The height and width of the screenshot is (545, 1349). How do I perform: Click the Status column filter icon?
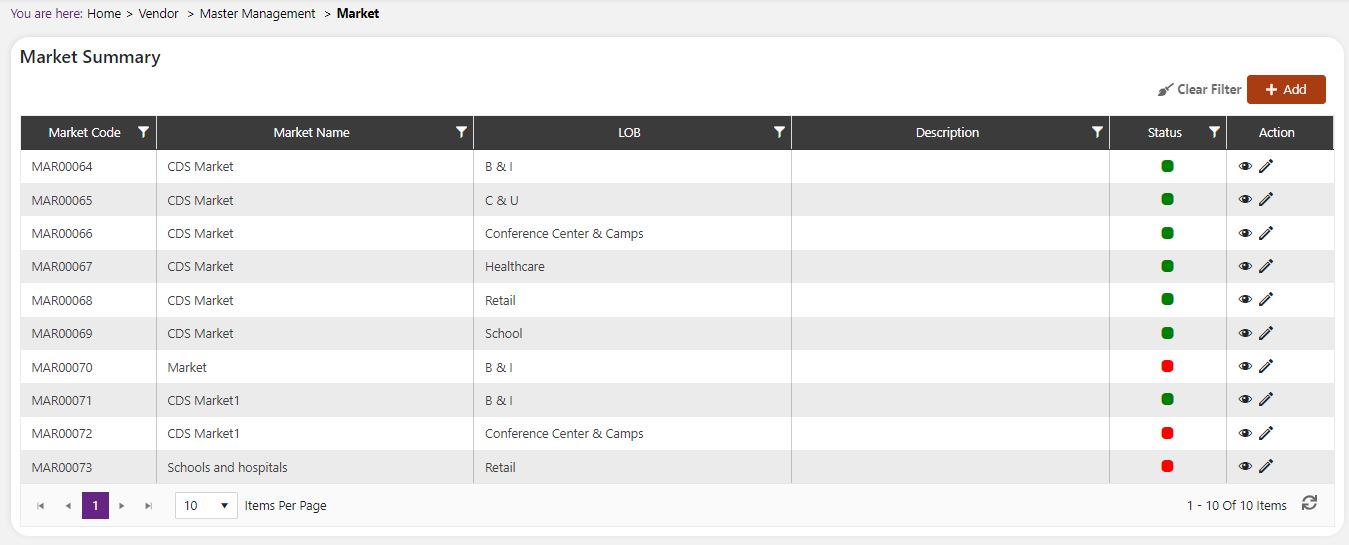coord(1214,132)
